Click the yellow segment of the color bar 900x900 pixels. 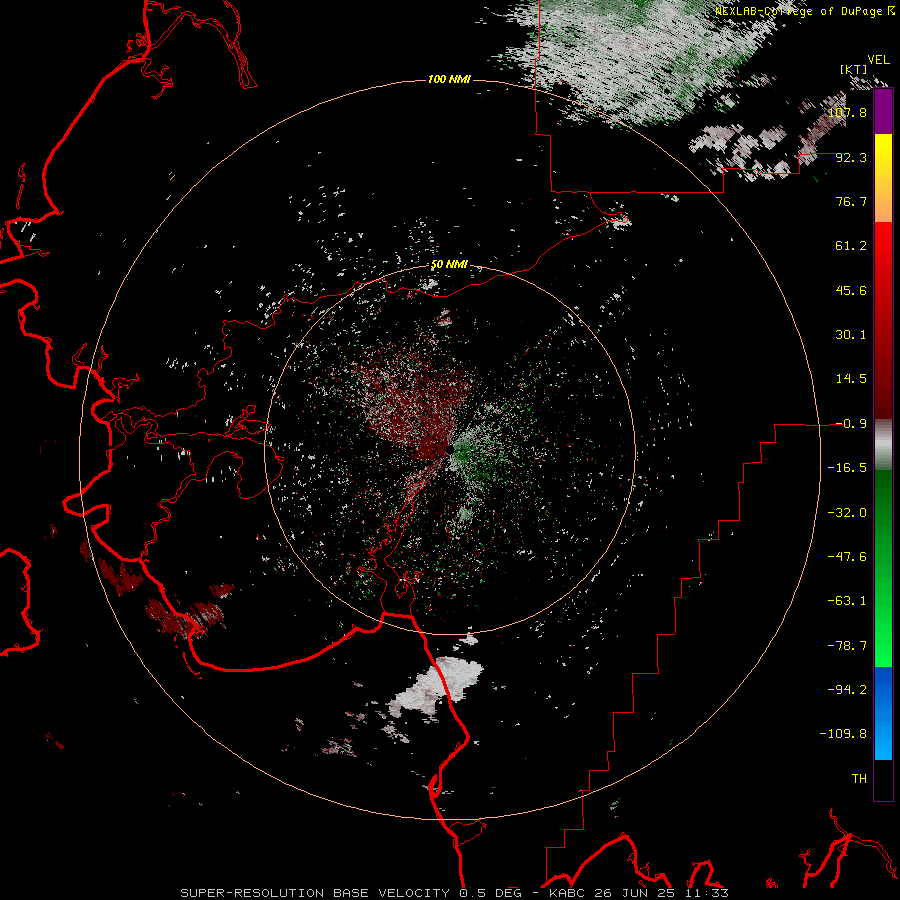tap(883, 156)
